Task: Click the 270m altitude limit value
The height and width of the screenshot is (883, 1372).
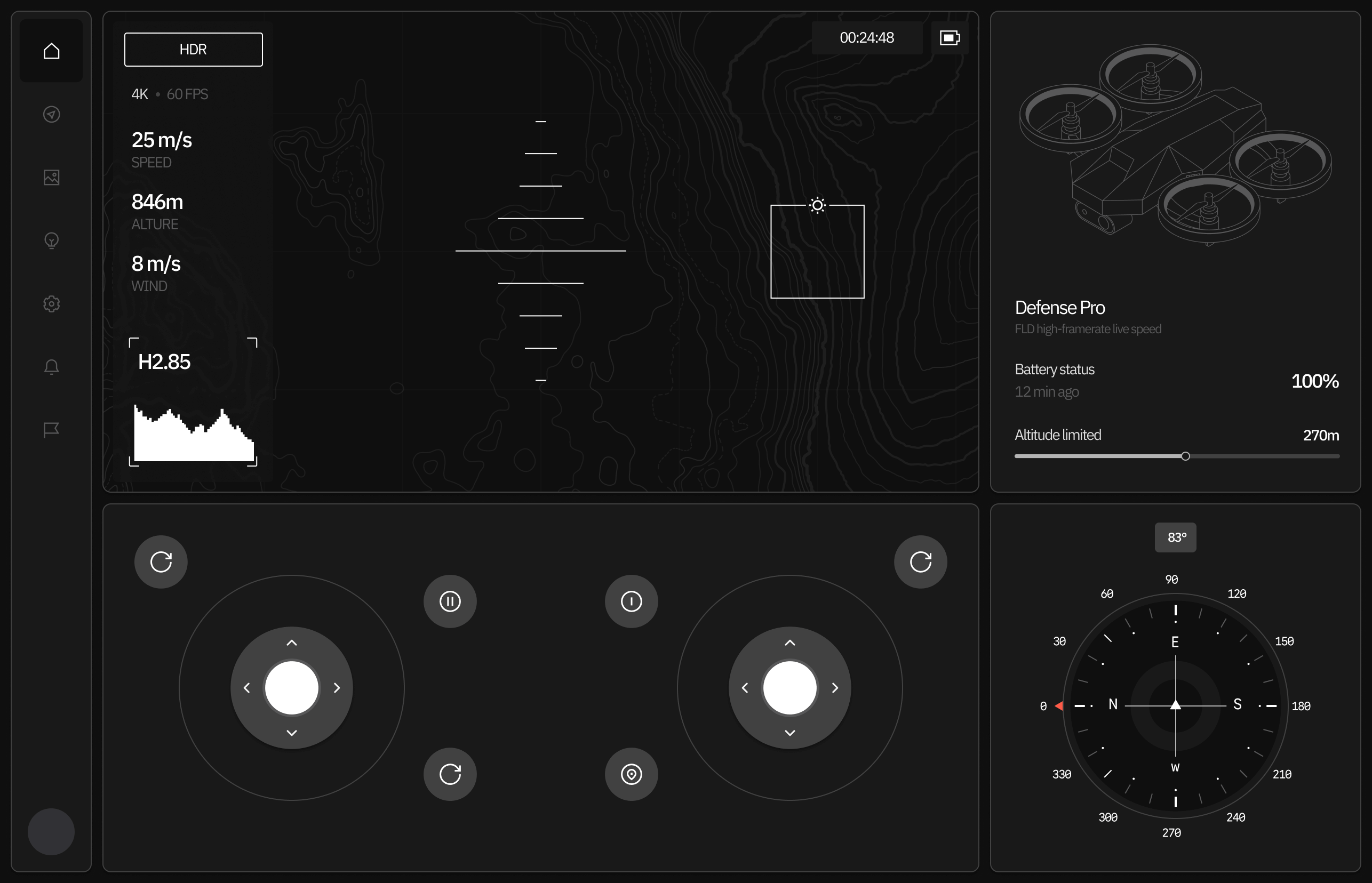Action: 1321,435
